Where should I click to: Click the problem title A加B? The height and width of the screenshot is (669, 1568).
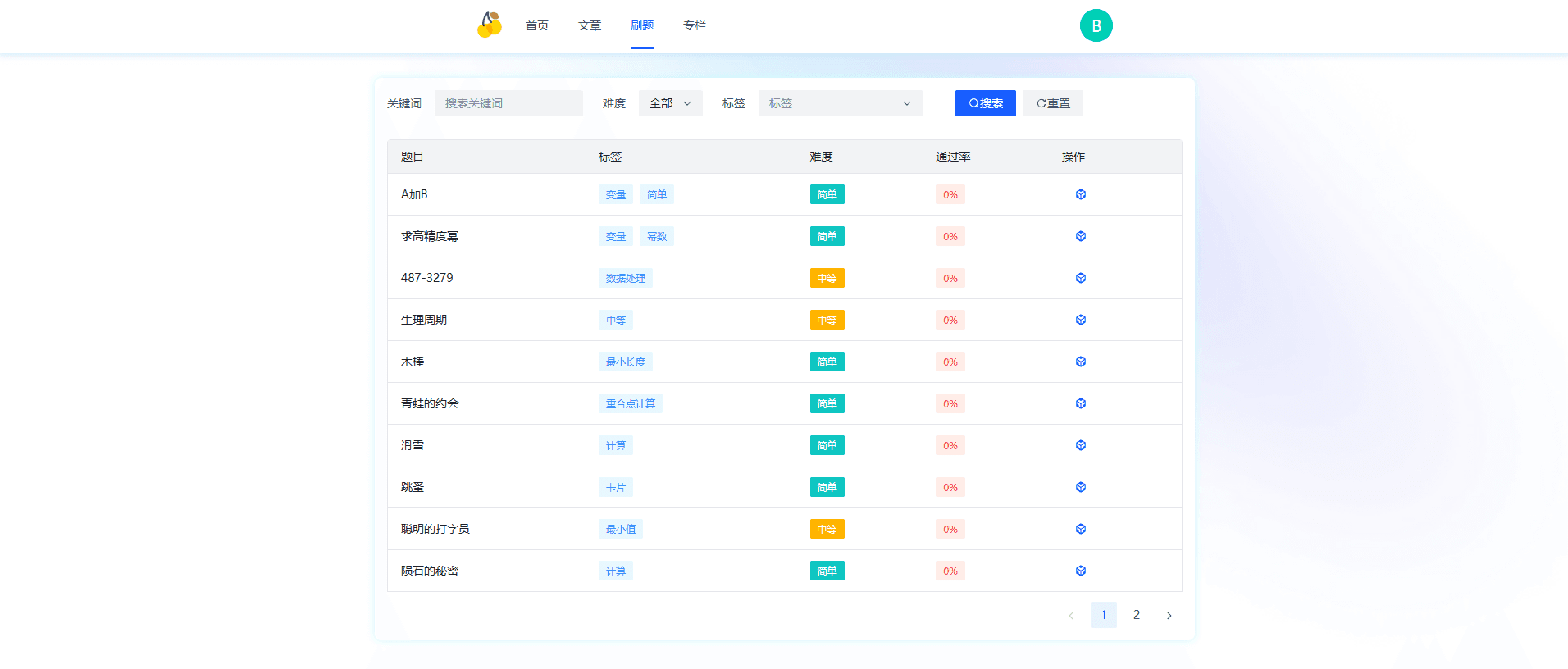click(414, 194)
